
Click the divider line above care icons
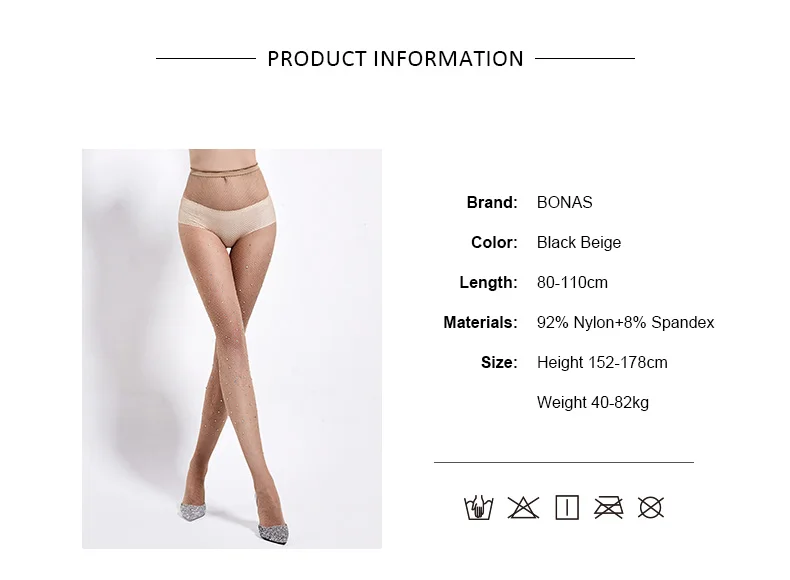tap(564, 462)
